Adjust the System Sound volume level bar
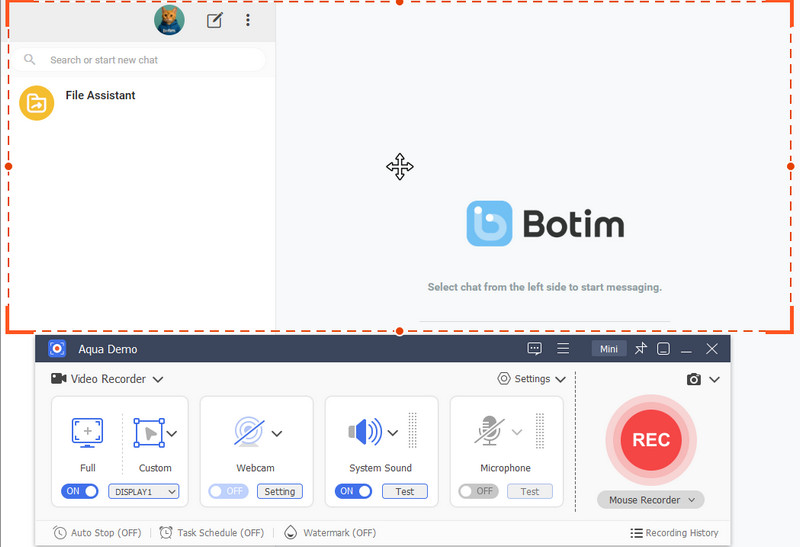This screenshot has width=800, height=547. coord(413,431)
